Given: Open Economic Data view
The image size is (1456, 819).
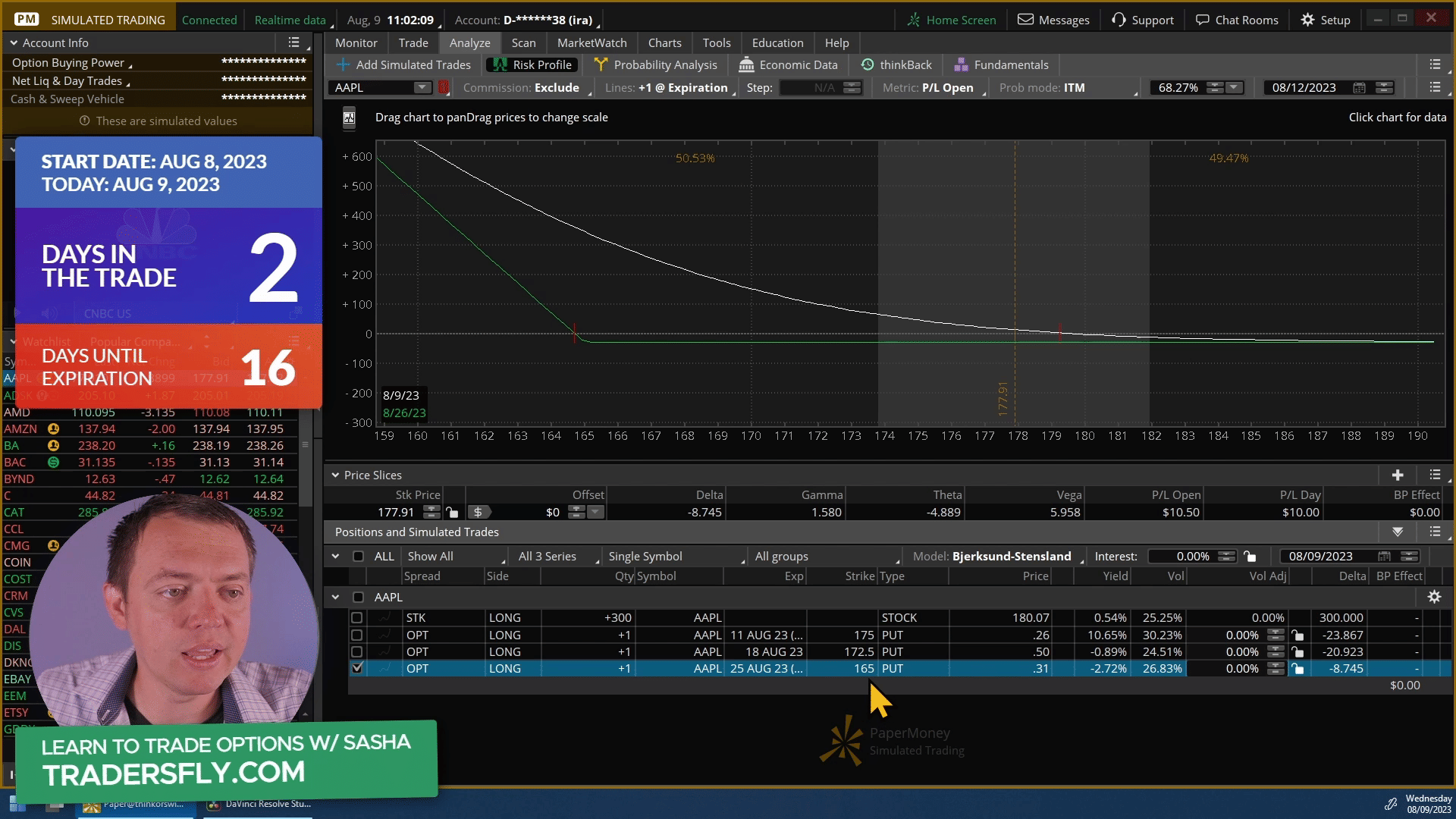Looking at the screenshot, I should point(788,65).
